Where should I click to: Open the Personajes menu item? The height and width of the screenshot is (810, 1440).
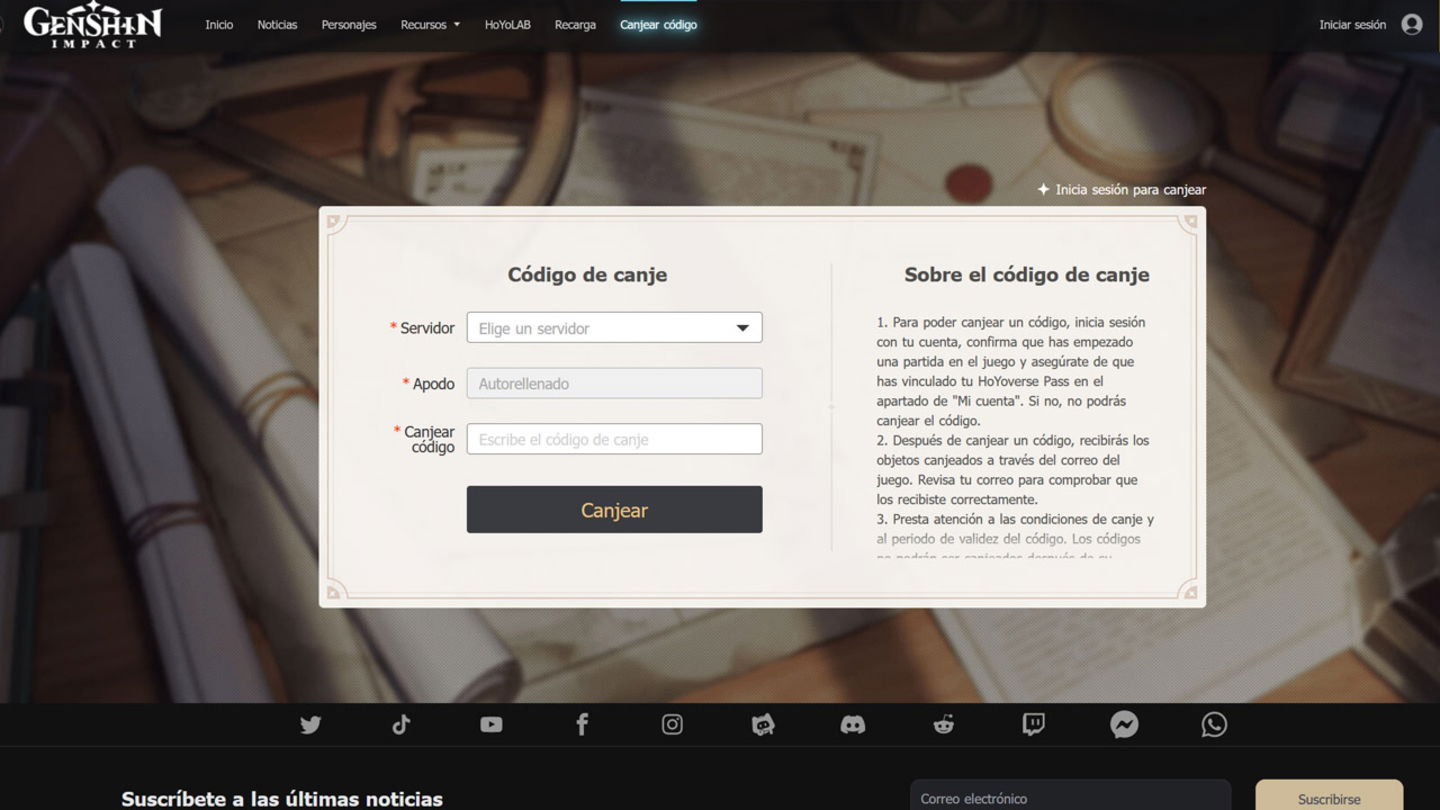pyautogui.click(x=349, y=25)
